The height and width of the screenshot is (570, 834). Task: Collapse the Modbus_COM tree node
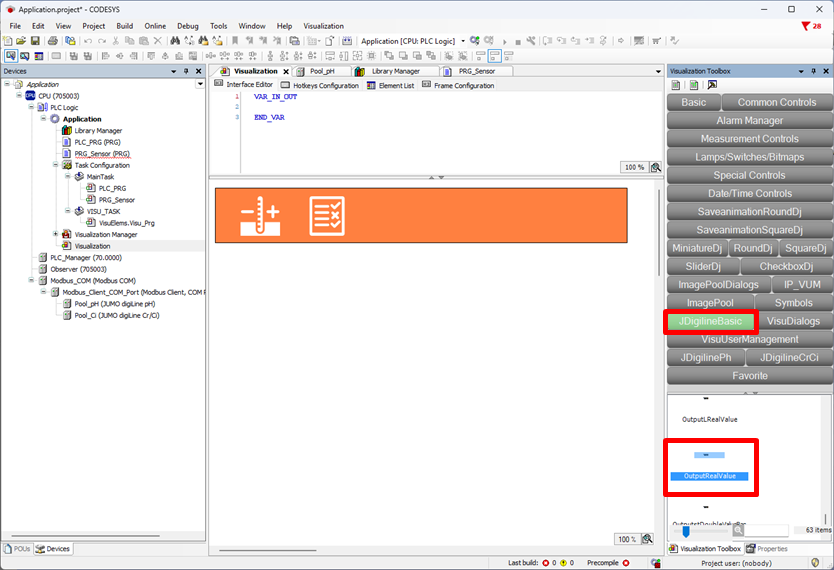pos(31,280)
